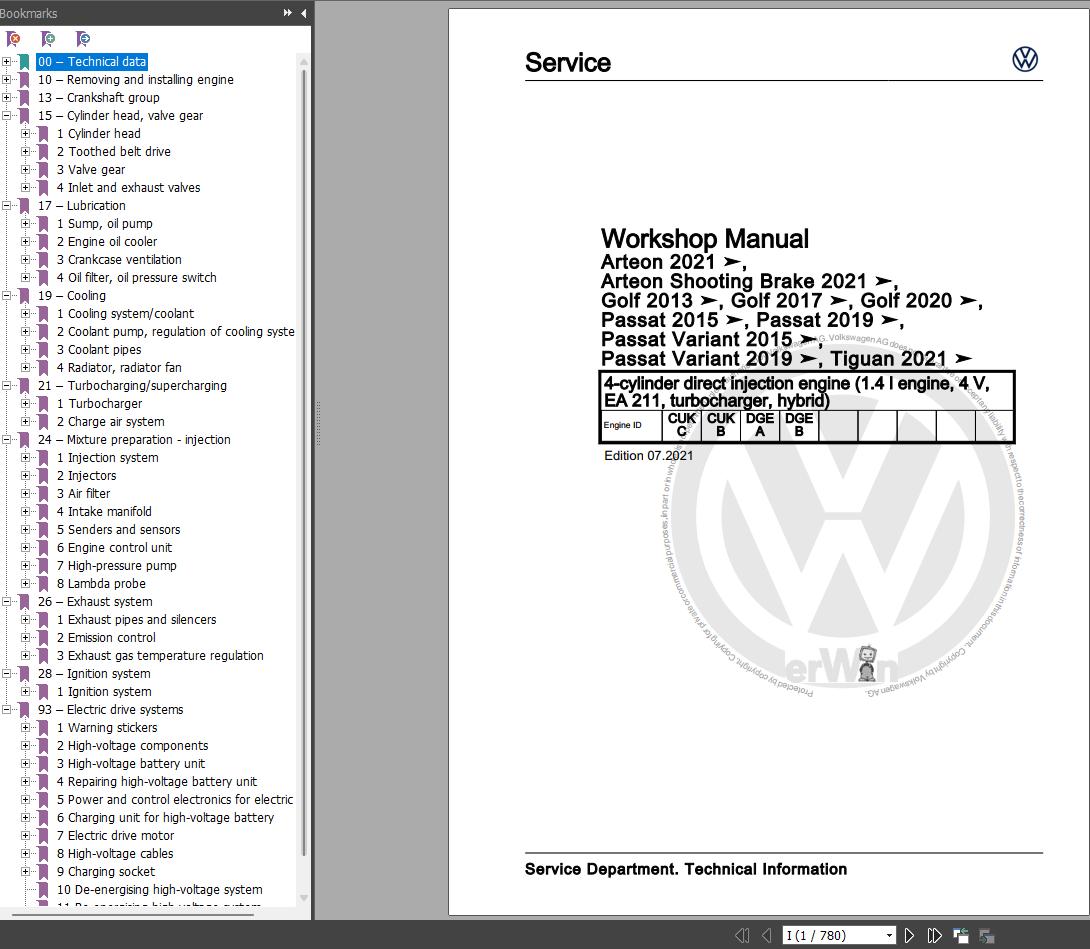The image size is (1090, 949).
Task: Open '10 De-energising high-voltage system' bookmark
Action: coord(159,890)
